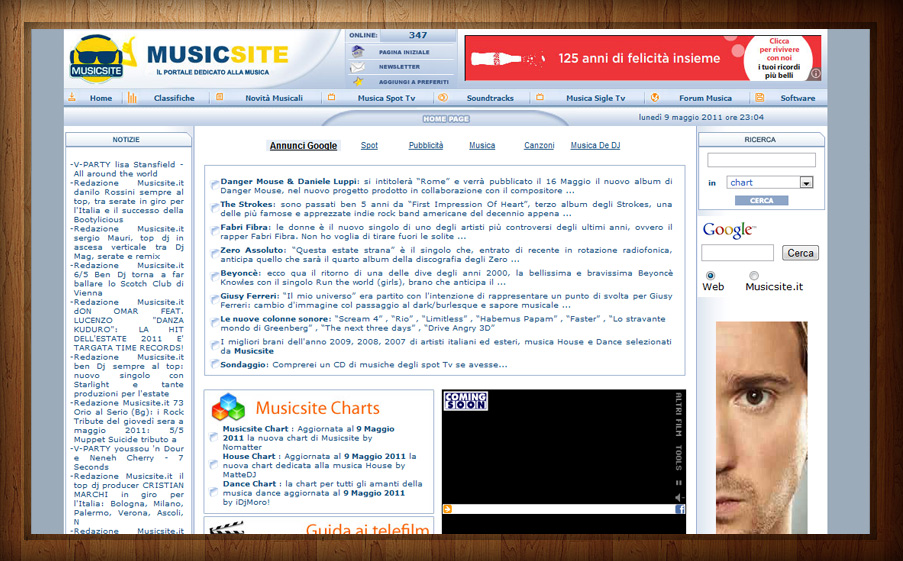The height and width of the screenshot is (561, 903).
Task: Click the Google logo
Action: click(x=729, y=230)
